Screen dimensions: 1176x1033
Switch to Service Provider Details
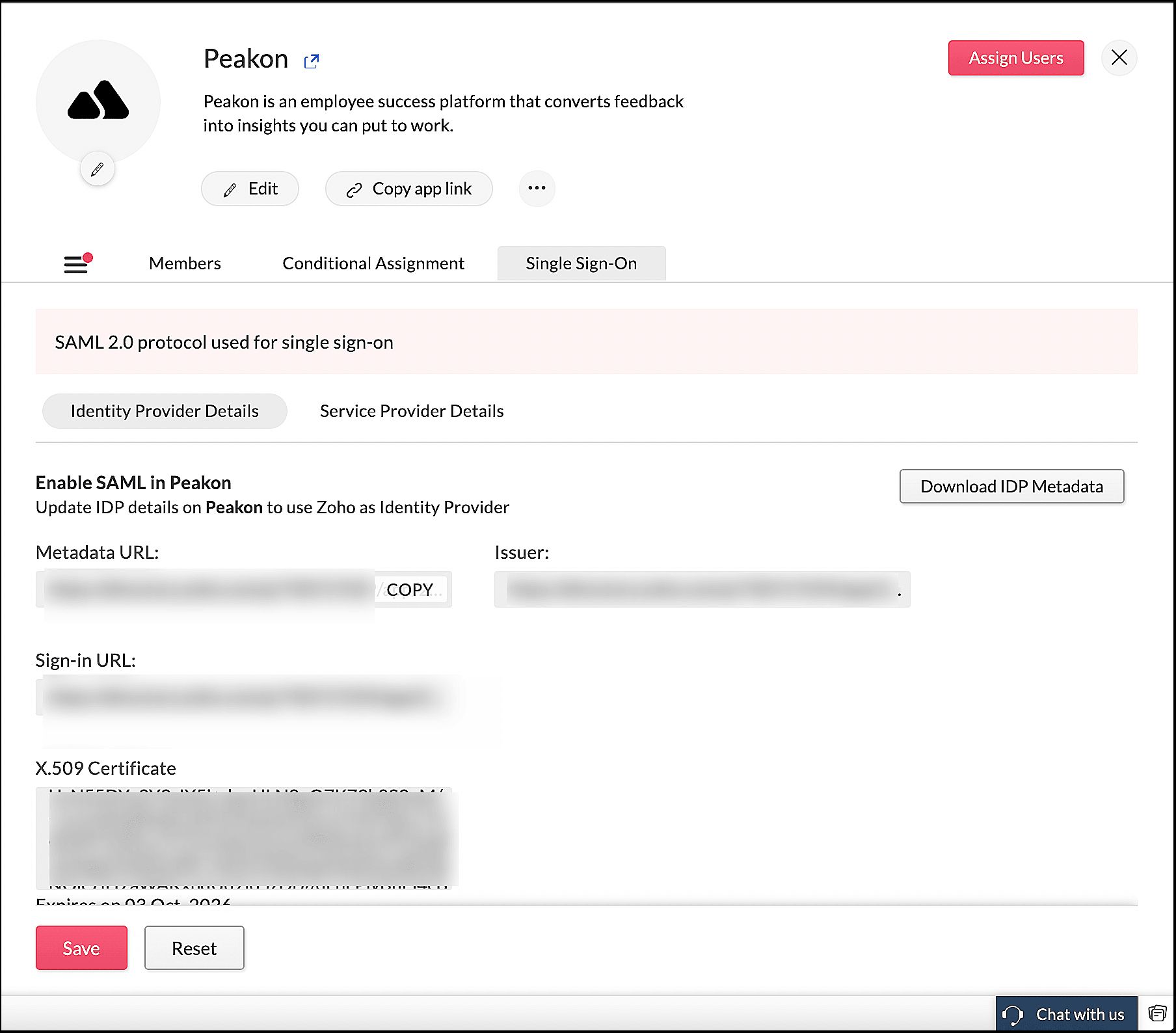tap(412, 411)
